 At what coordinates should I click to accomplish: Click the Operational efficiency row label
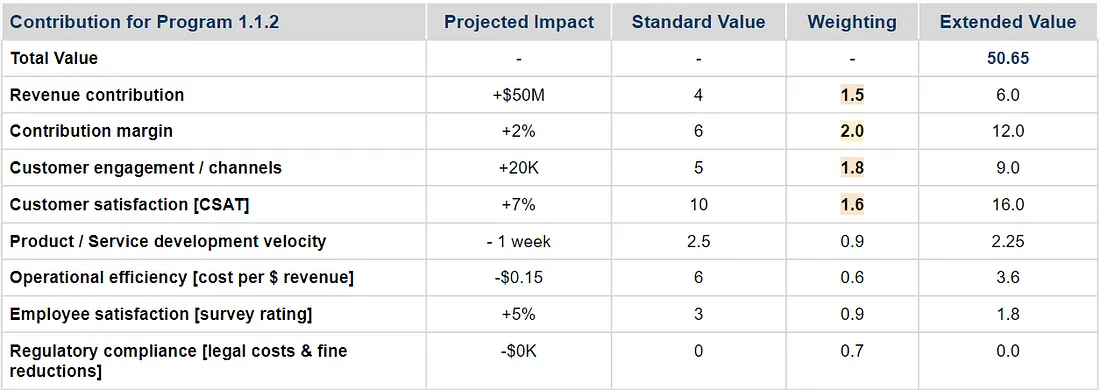pos(182,278)
